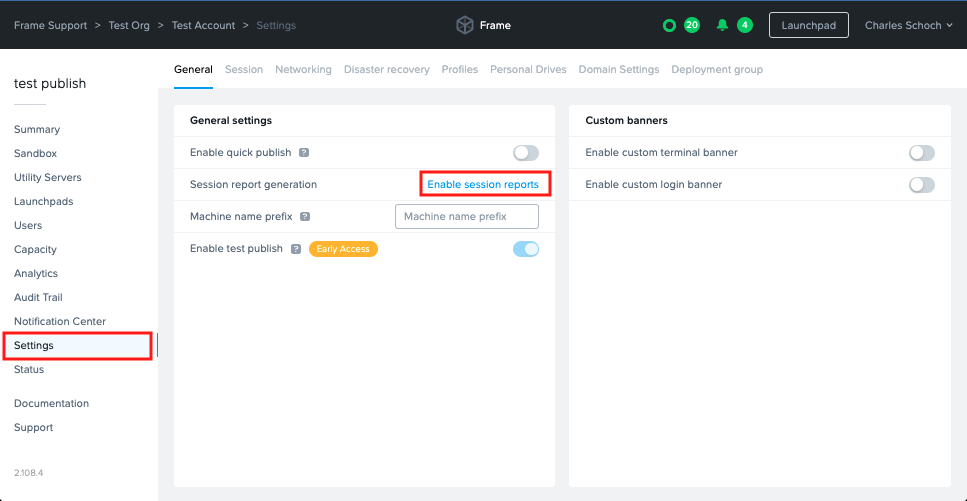This screenshot has height=501, width=967.
Task: Switch to the Session tab
Action: (244, 70)
